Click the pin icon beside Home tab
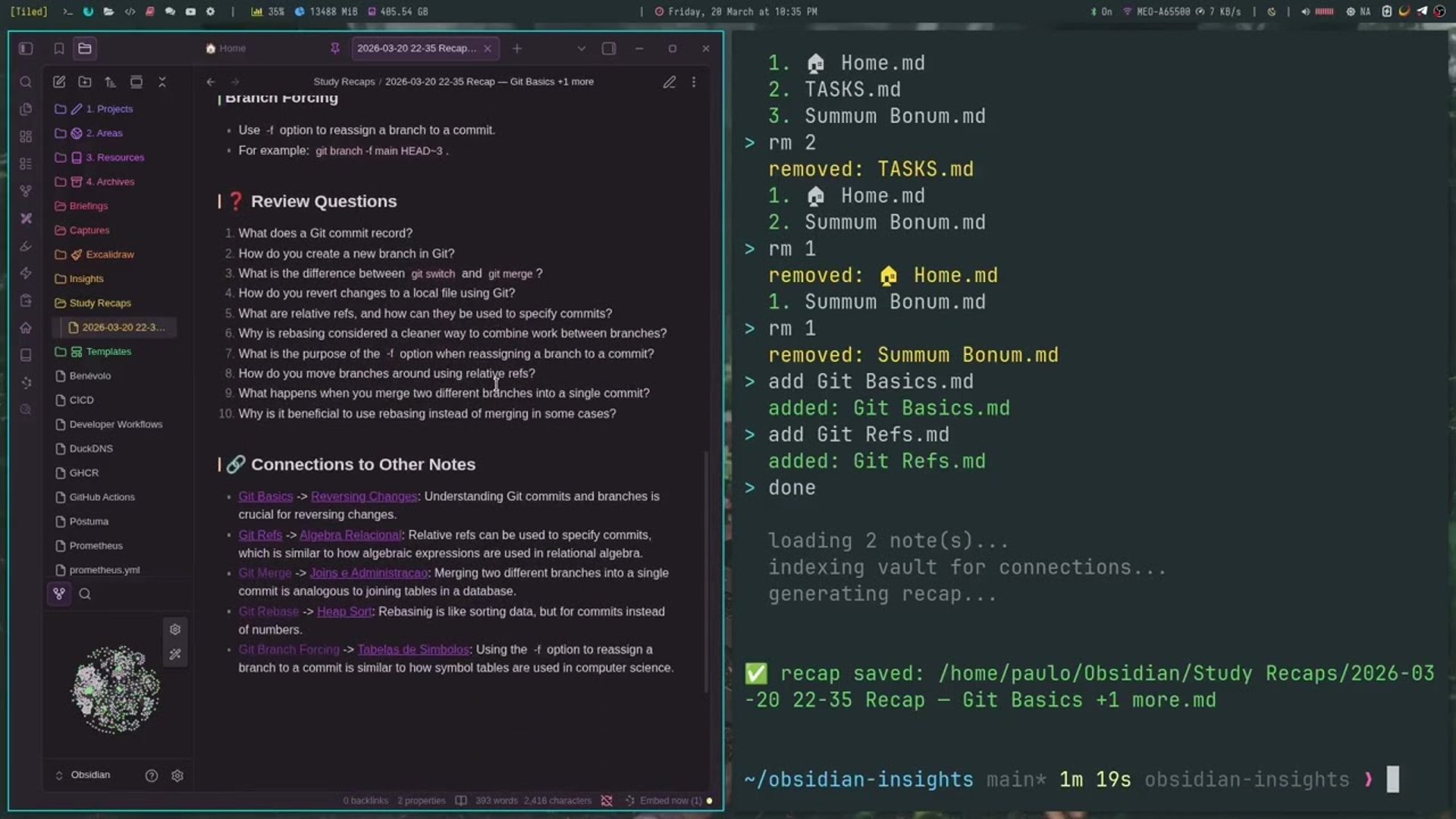 (x=334, y=49)
